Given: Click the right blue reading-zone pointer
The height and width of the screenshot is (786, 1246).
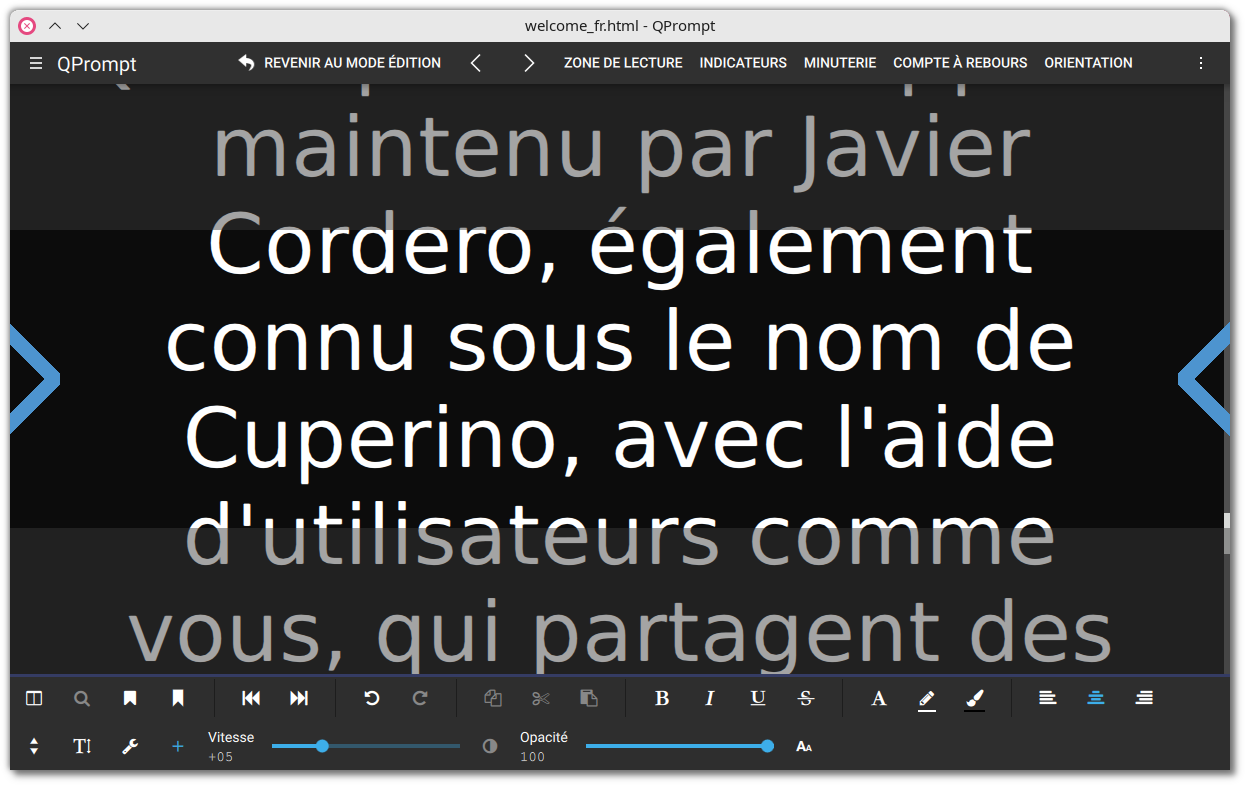Looking at the screenshot, I should point(1204,379).
